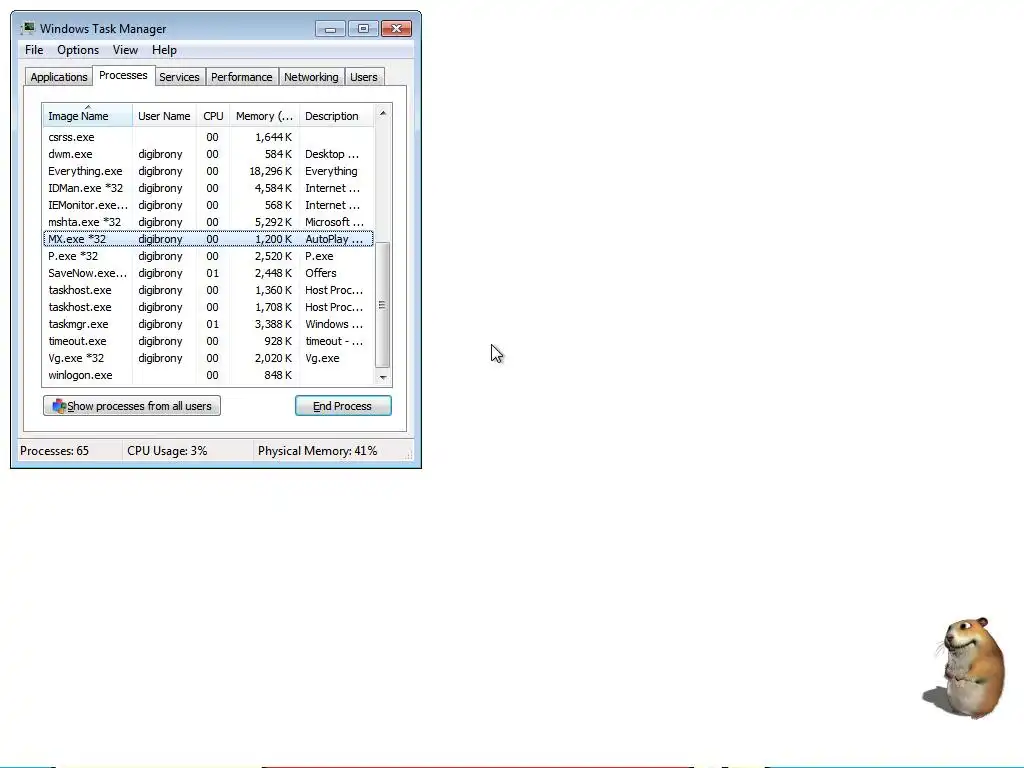The width and height of the screenshot is (1024, 768).
Task: Select the IEMonitor.exe process
Action: click(208, 205)
